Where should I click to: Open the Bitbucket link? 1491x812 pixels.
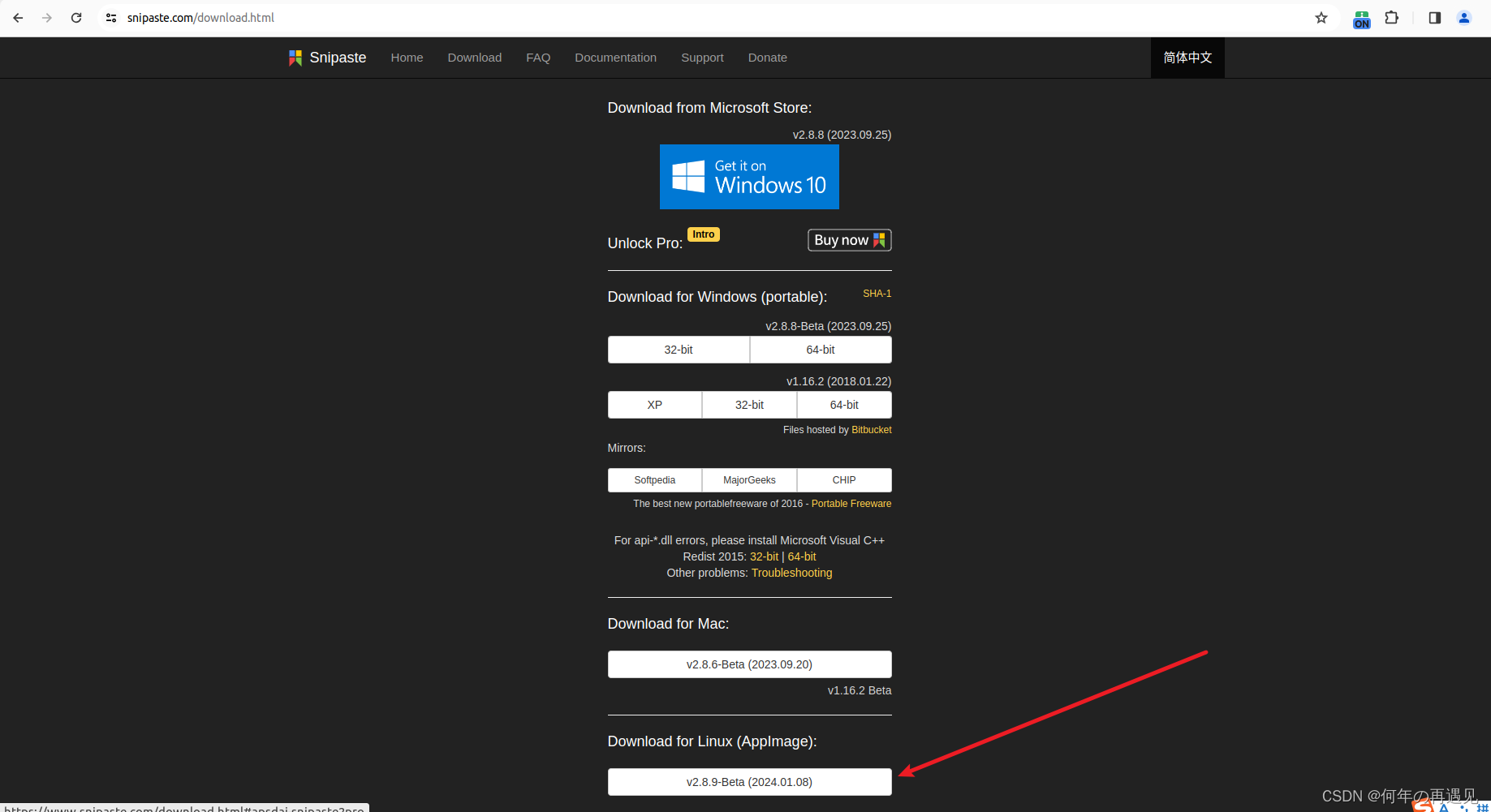871,430
